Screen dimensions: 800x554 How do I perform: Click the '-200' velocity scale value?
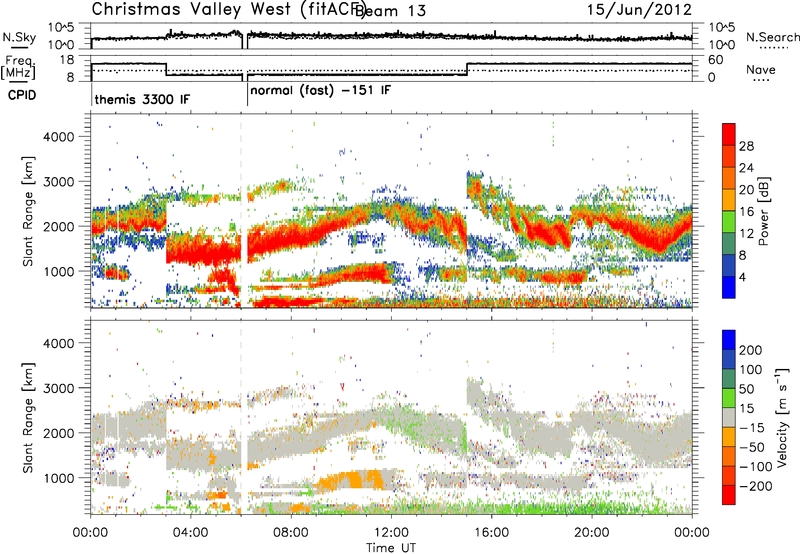pyautogui.click(x=755, y=486)
